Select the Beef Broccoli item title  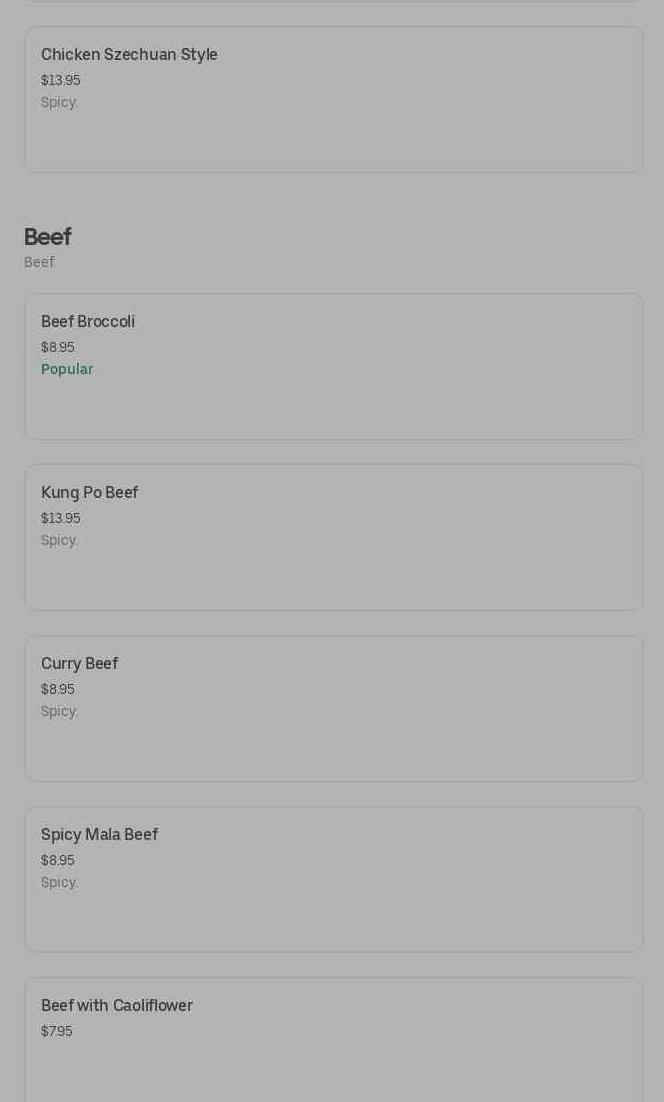click(88, 322)
